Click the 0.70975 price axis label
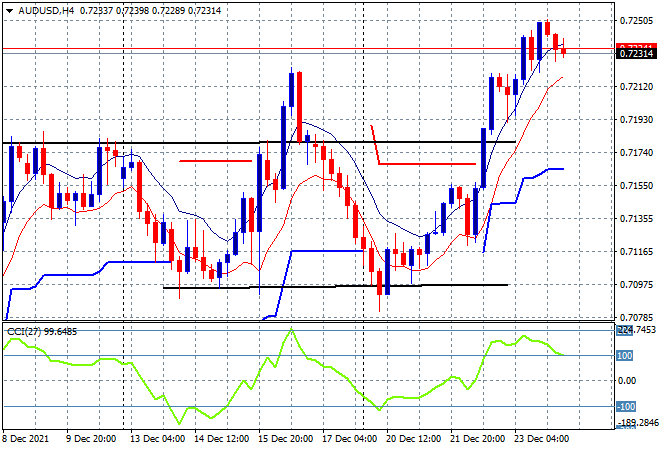 [636, 285]
